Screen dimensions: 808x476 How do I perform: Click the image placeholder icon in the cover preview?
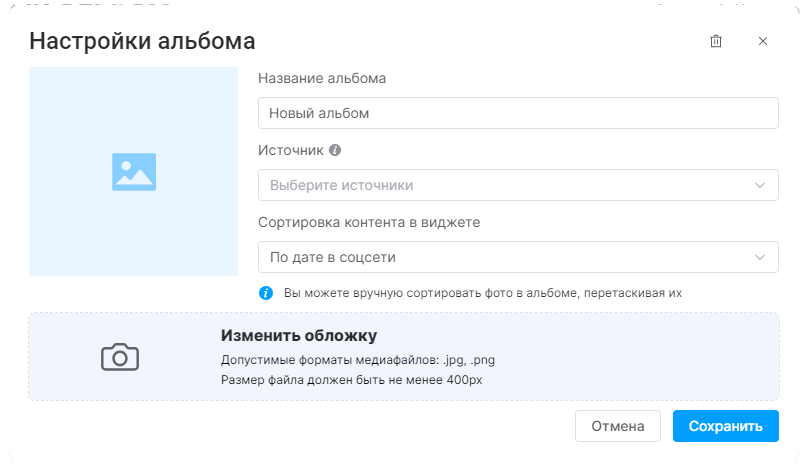coord(134,172)
